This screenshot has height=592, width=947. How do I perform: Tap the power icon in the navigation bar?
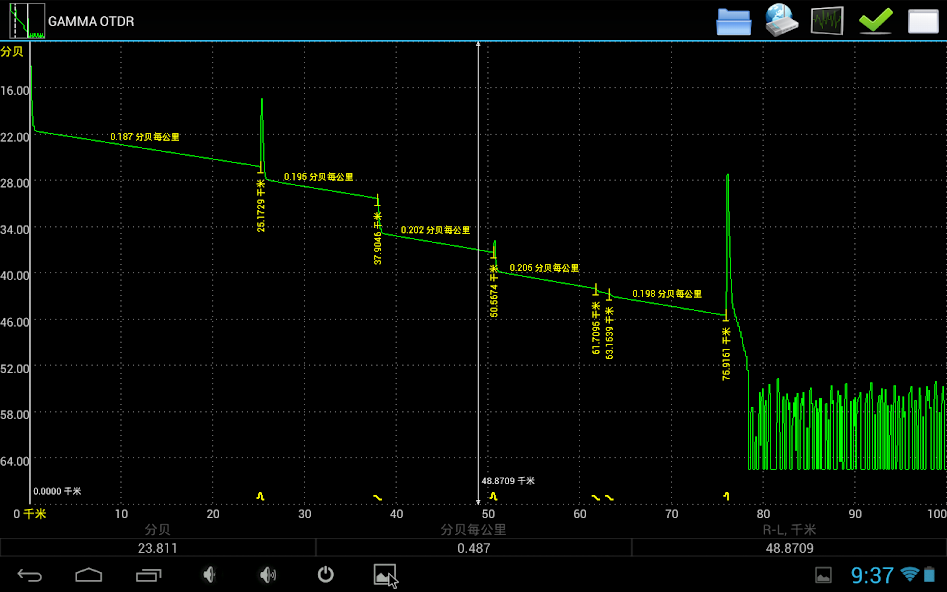[x=326, y=575]
